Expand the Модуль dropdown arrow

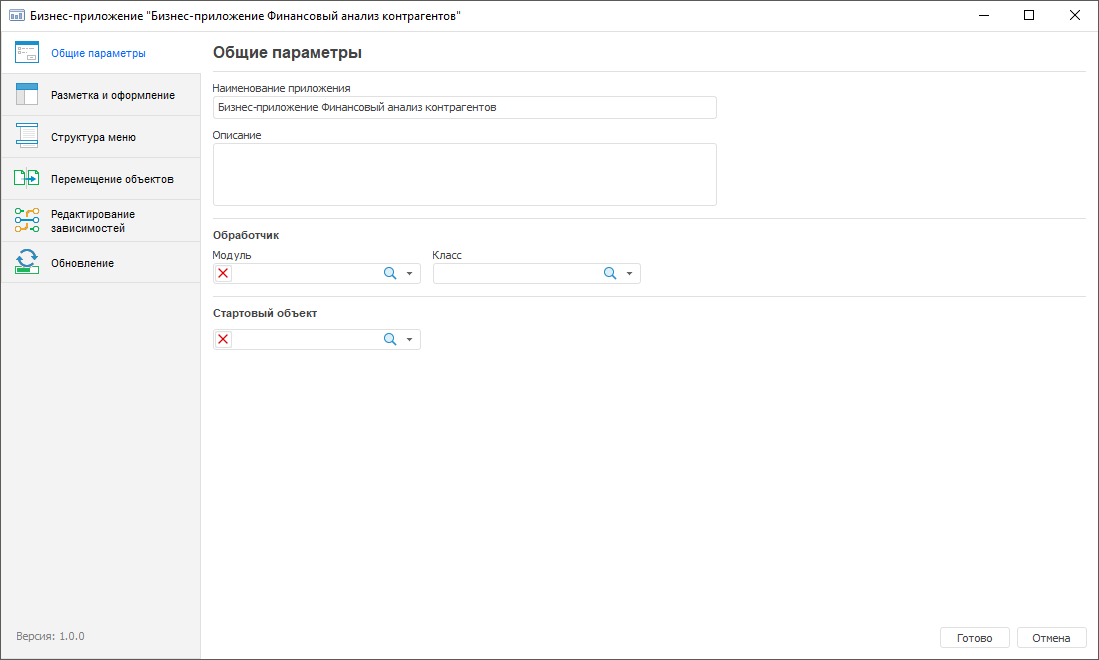point(409,274)
